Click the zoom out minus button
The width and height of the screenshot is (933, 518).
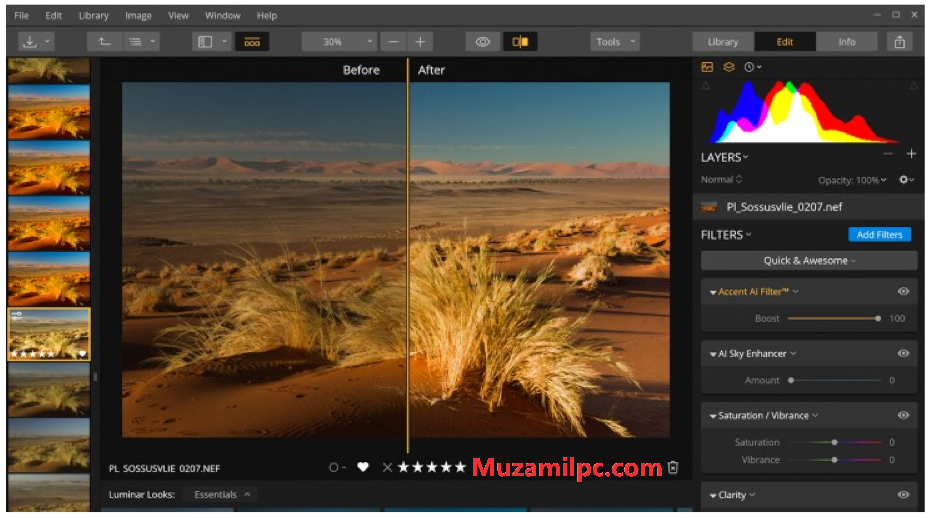coord(393,42)
